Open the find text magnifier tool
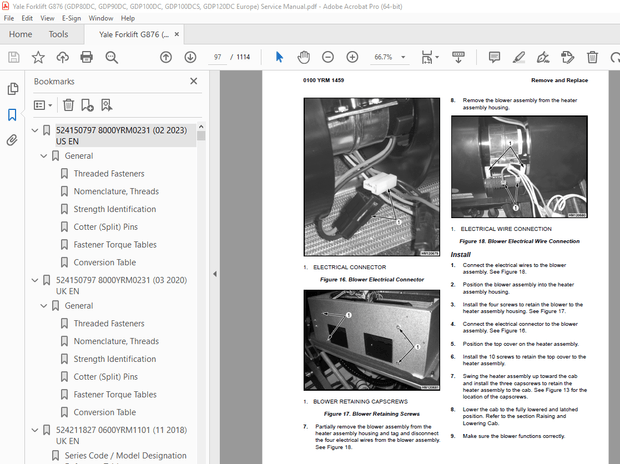The image size is (620, 464). pyautogui.click(x=112, y=57)
